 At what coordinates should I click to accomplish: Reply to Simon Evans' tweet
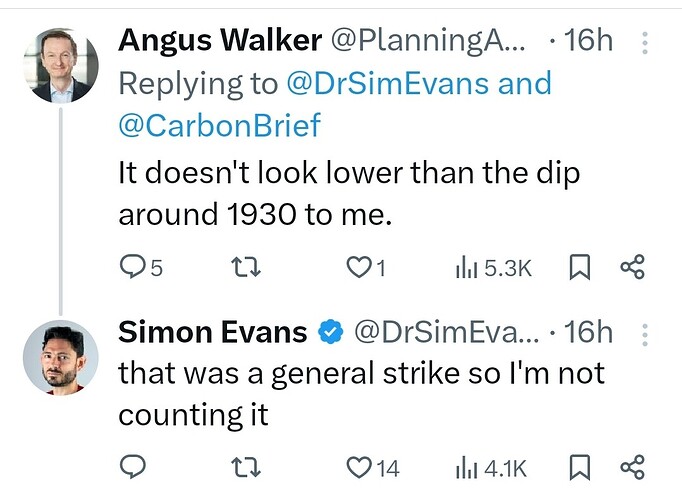133,467
